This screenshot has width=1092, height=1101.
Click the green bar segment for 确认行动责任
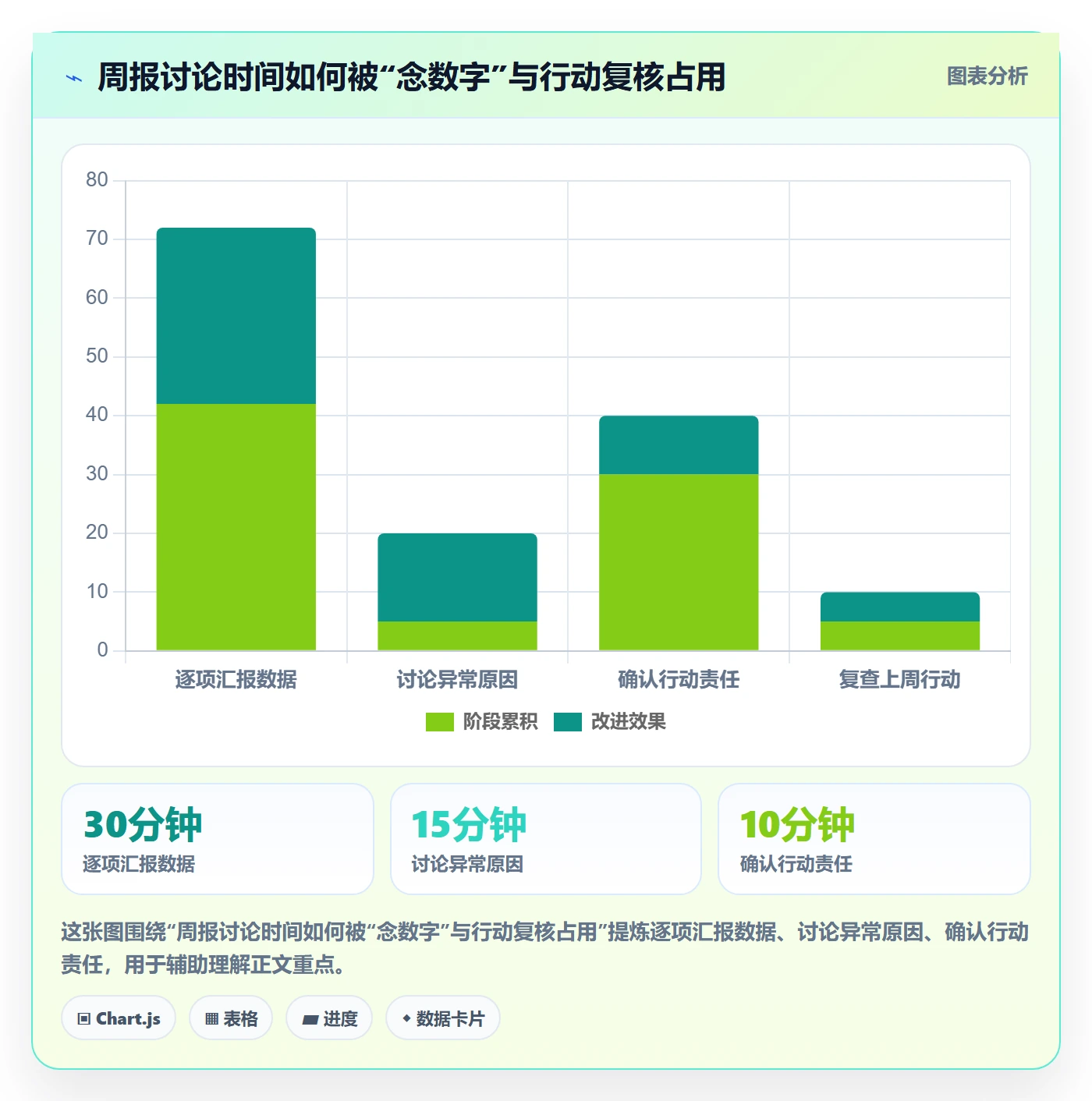679,562
